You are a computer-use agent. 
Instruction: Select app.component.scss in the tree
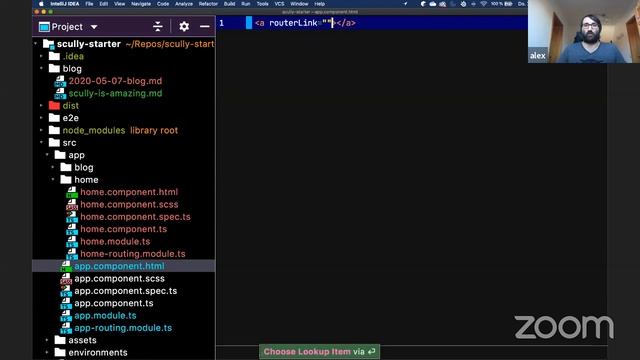pyautogui.click(x=119, y=278)
